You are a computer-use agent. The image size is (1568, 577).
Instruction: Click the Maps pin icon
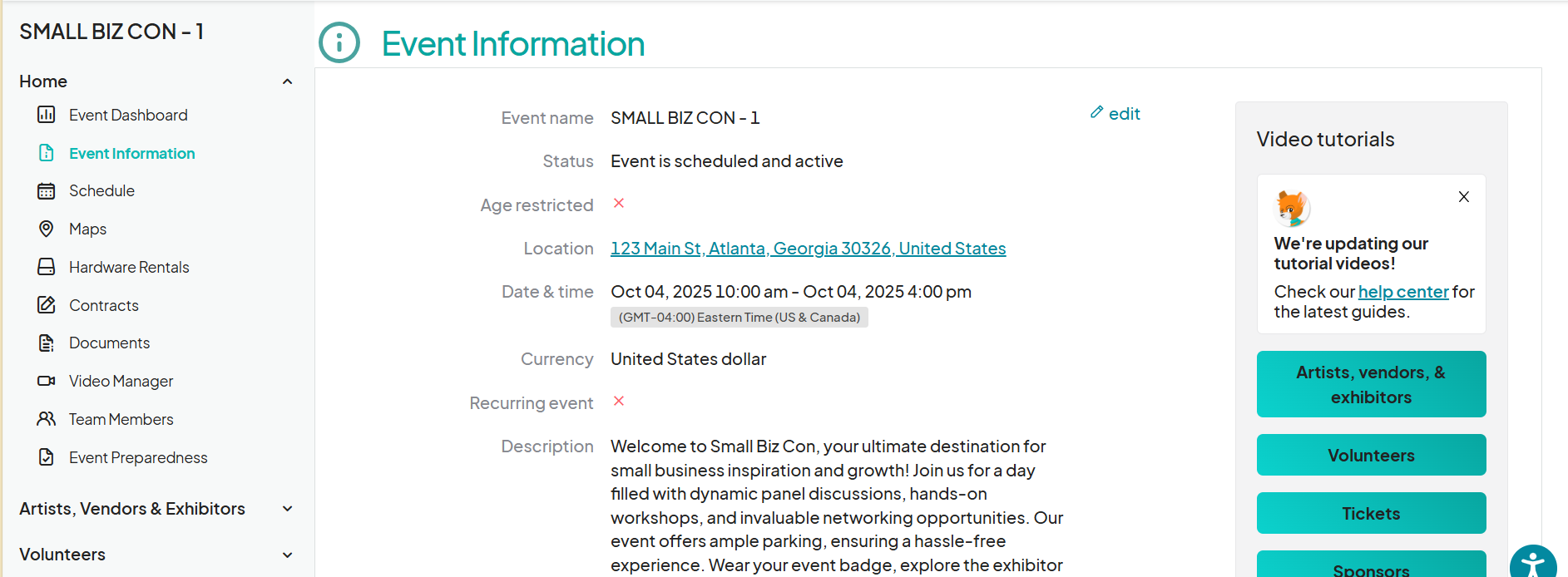click(x=47, y=229)
